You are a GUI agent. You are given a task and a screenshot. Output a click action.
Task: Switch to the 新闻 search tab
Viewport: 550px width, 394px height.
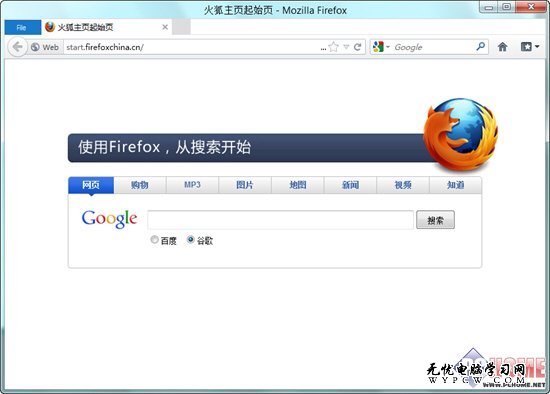pos(350,185)
